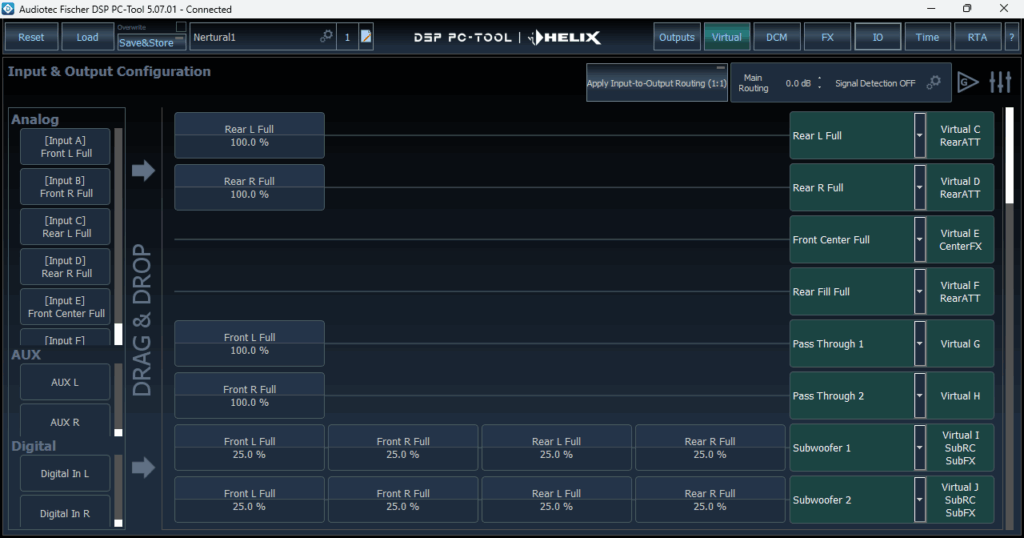
Task: Open the setup name gear settings
Action: (326, 37)
